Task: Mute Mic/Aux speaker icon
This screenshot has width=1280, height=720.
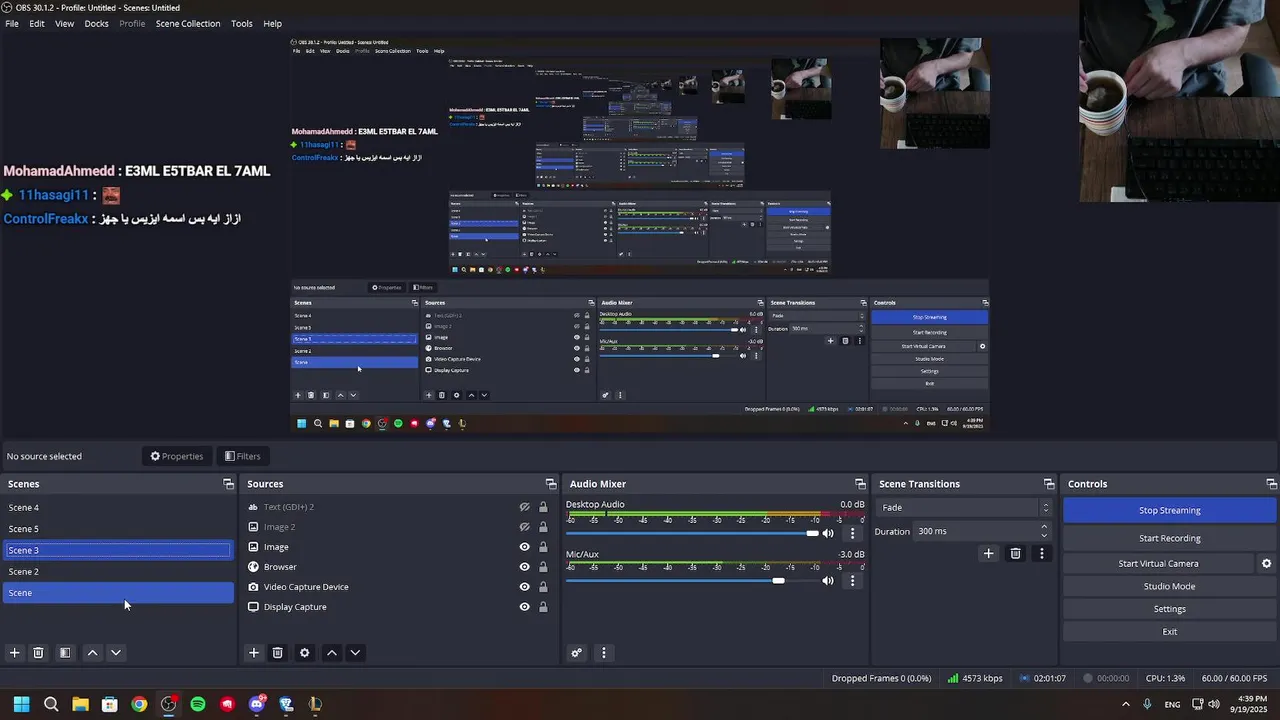Action: click(828, 581)
